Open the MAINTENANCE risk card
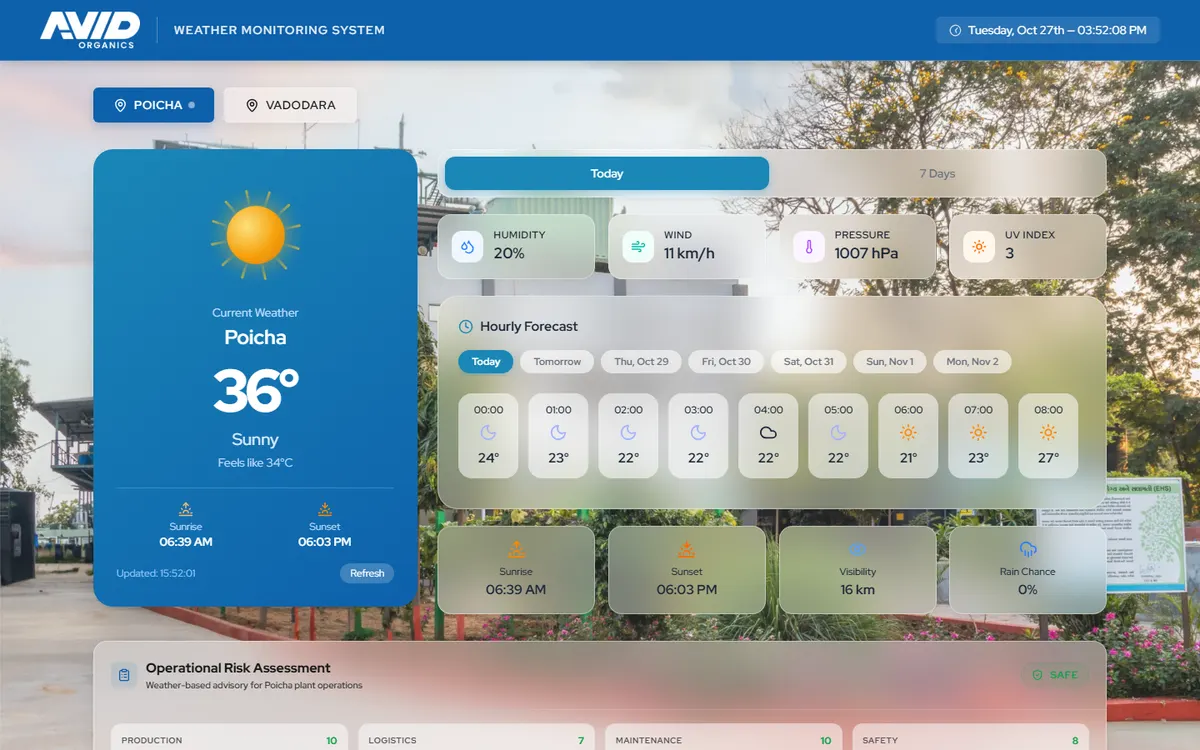 tap(723, 738)
